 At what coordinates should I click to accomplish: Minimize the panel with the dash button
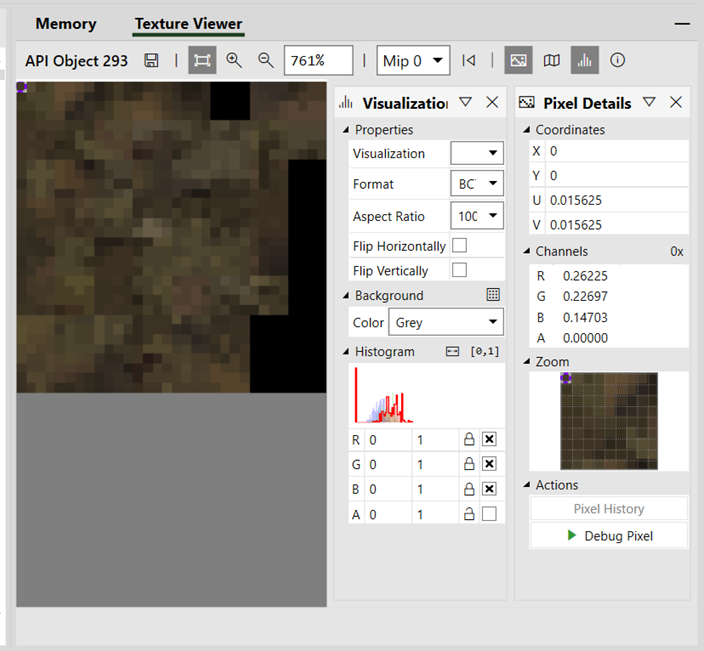(682, 24)
